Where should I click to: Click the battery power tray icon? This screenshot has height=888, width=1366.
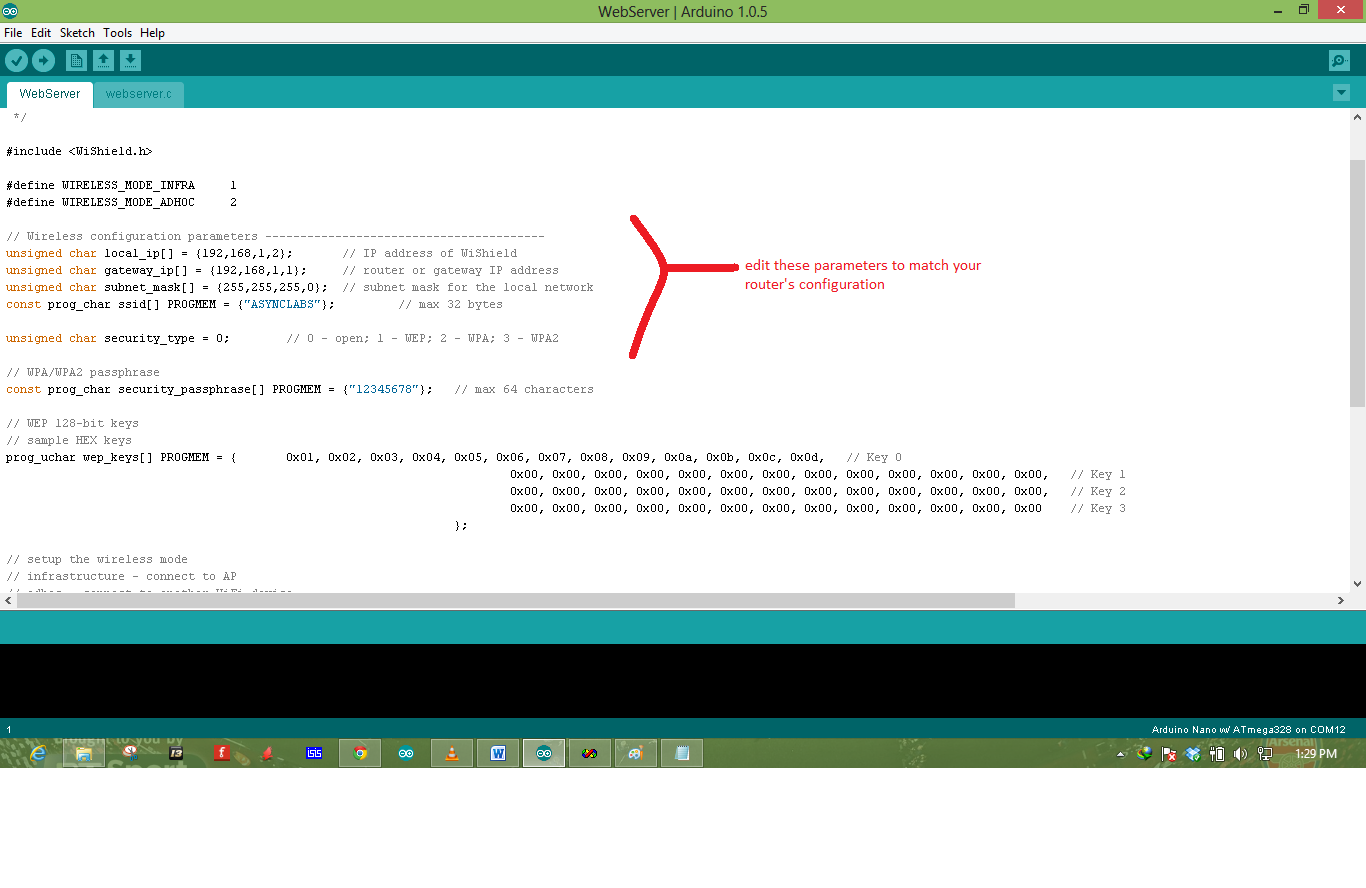tap(1217, 754)
